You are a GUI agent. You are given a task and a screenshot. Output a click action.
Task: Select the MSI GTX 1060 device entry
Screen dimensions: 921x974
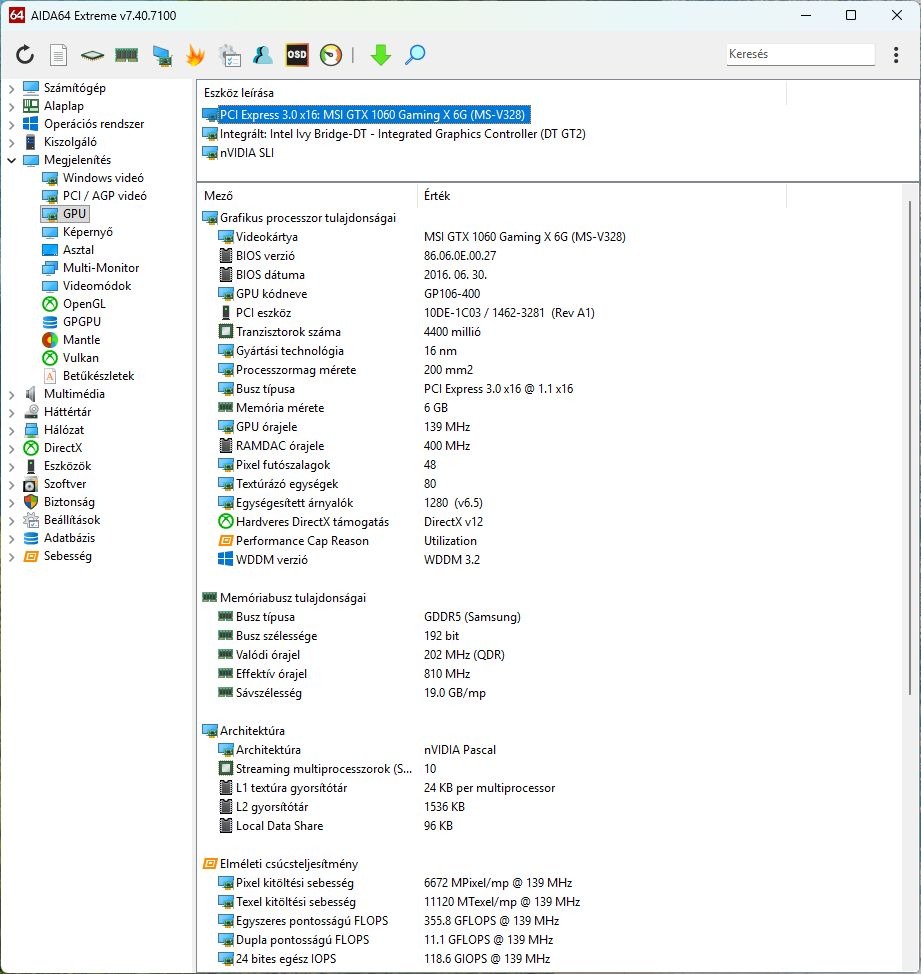366,114
